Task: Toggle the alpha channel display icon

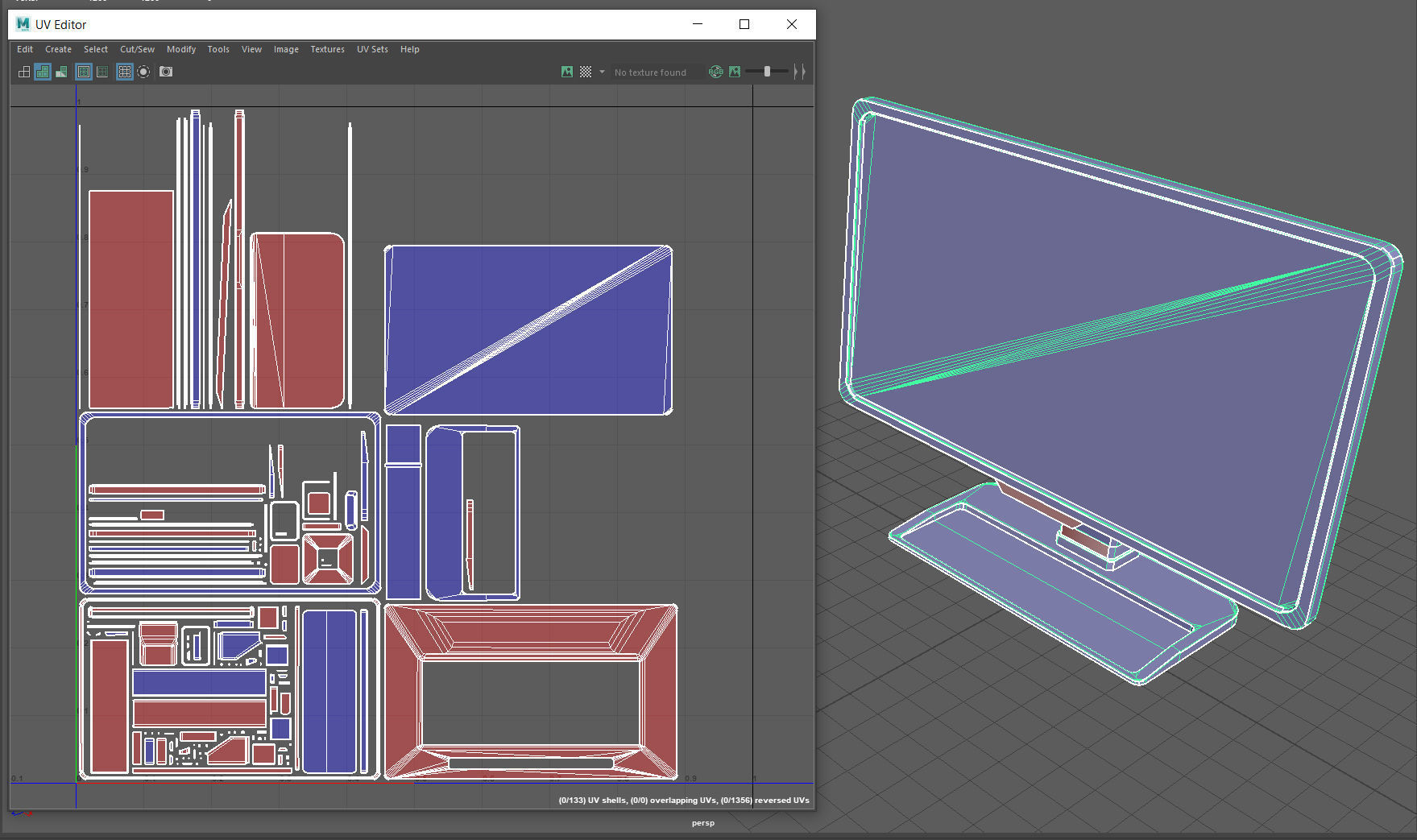Action: pyautogui.click(x=735, y=72)
